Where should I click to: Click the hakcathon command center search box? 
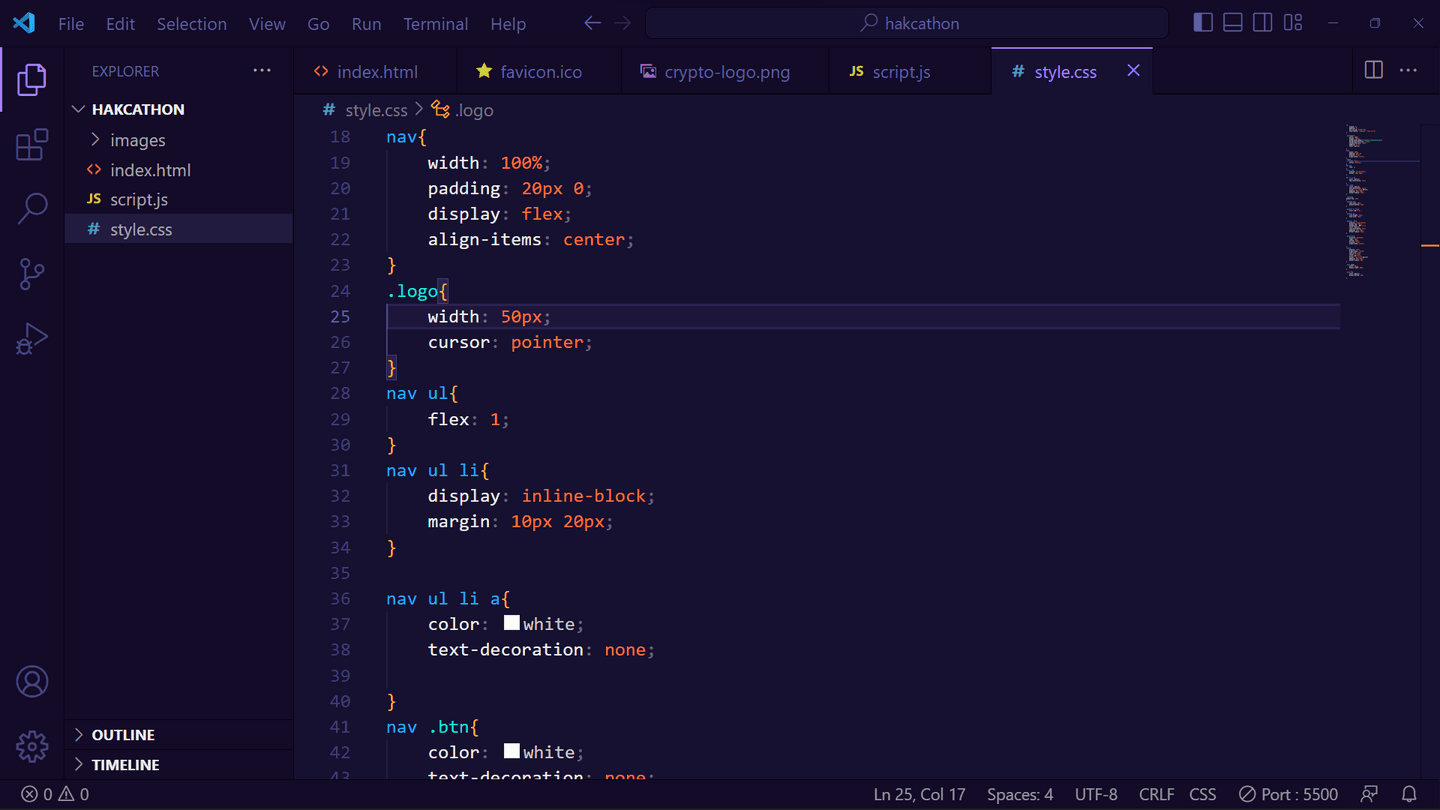click(x=907, y=23)
